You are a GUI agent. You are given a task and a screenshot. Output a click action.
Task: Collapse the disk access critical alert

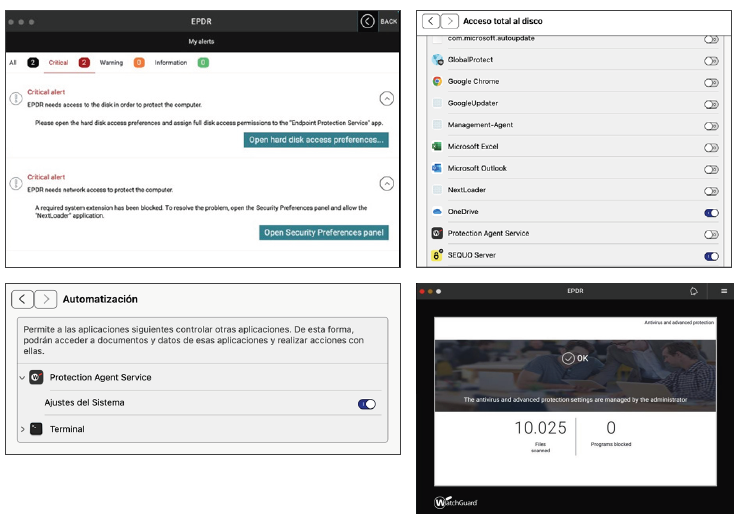pyautogui.click(x=387, y=98)
